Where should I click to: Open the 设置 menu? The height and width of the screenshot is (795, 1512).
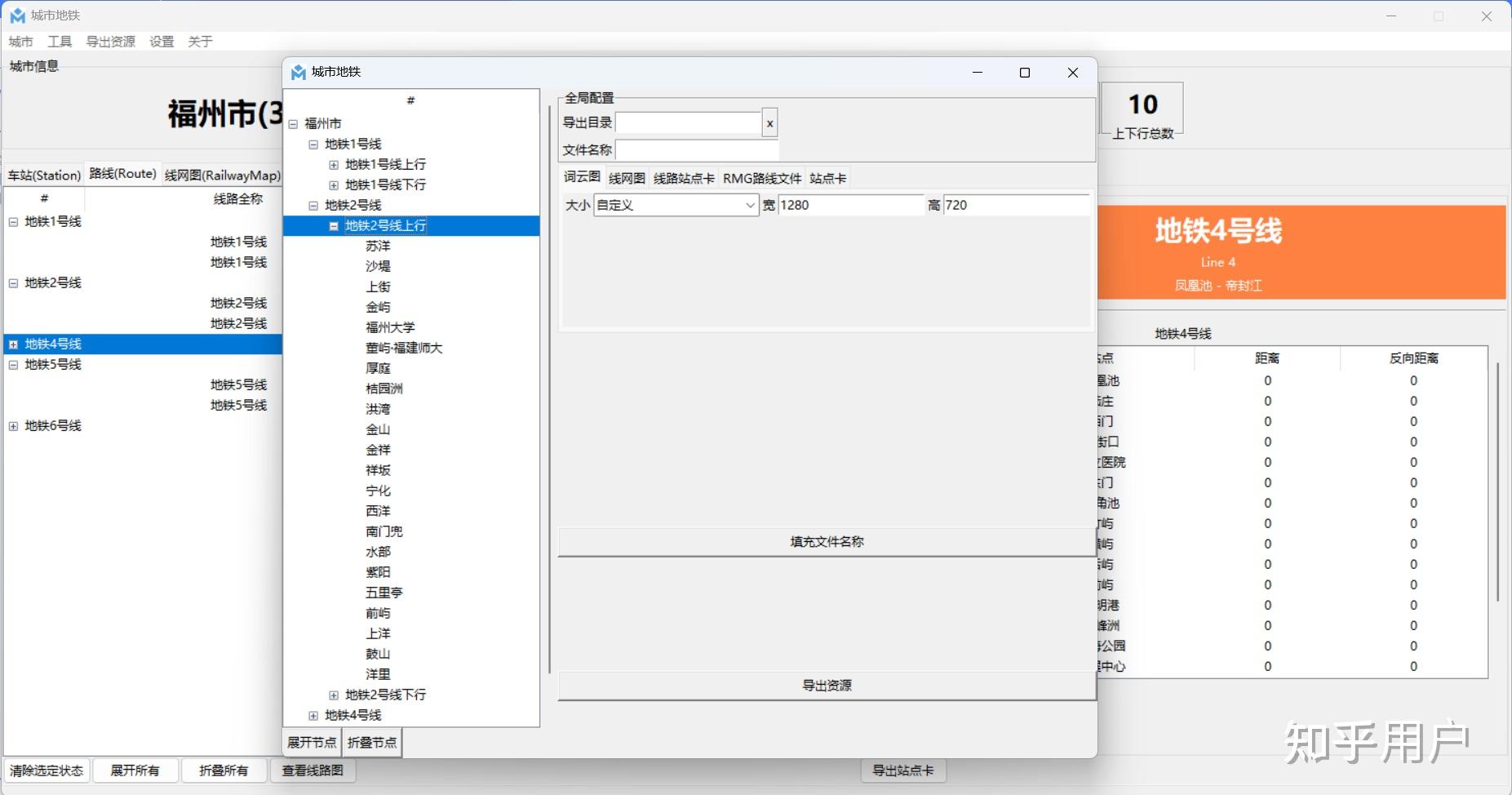160,41
